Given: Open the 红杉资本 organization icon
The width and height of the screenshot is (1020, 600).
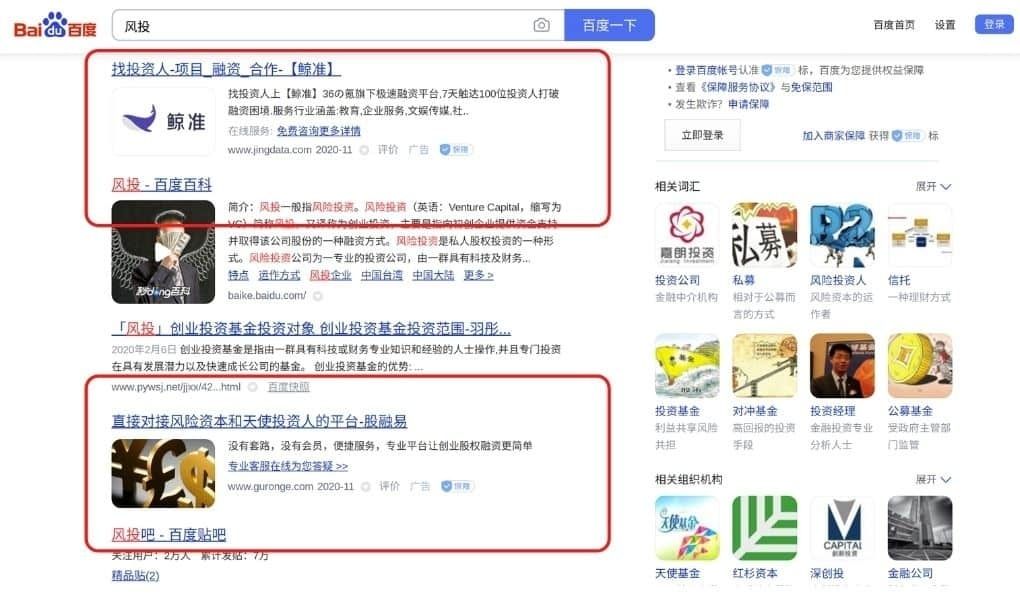Looking at the screenshot, I should point(764,528).
